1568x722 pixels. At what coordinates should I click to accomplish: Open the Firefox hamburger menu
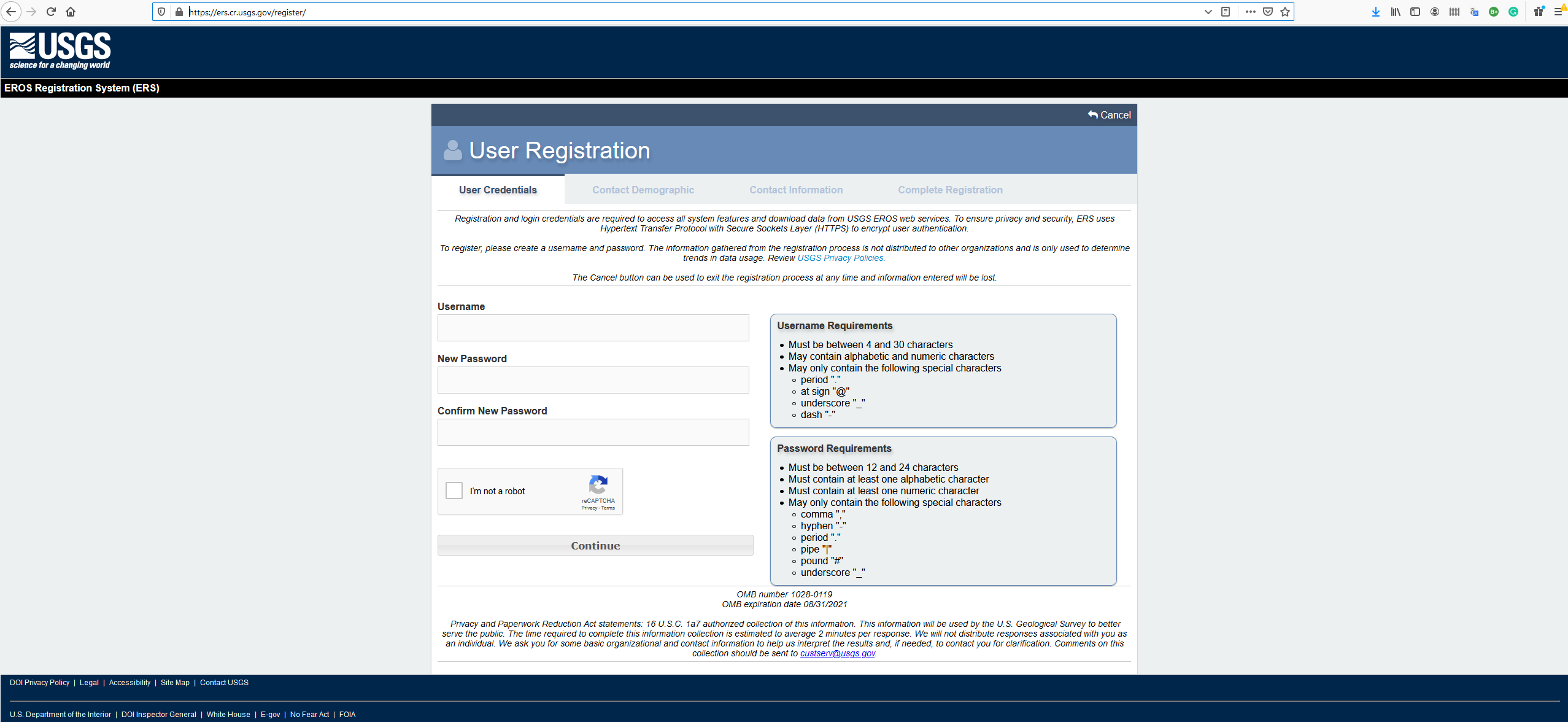tap(1558, 12)
